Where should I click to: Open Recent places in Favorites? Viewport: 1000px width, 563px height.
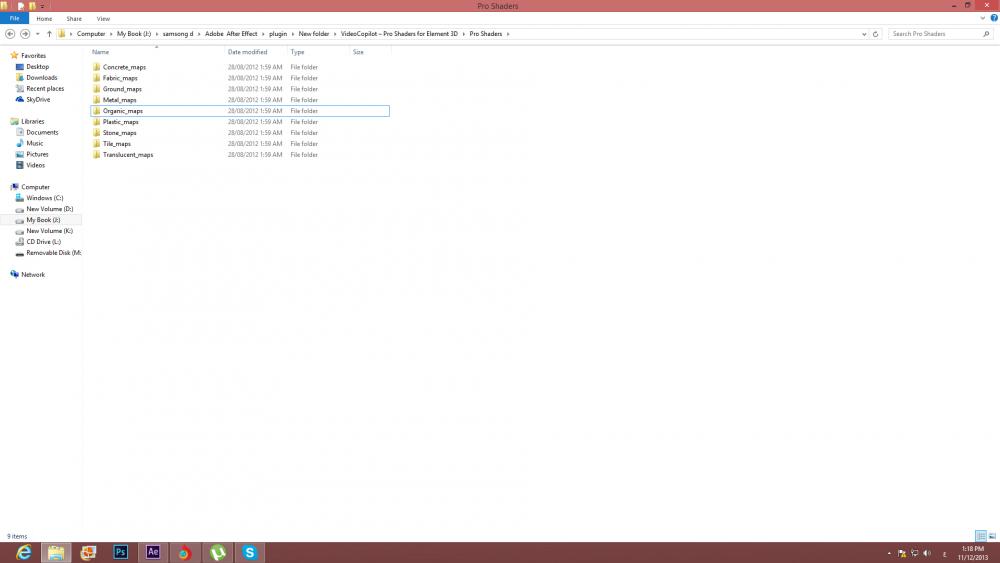45,89
